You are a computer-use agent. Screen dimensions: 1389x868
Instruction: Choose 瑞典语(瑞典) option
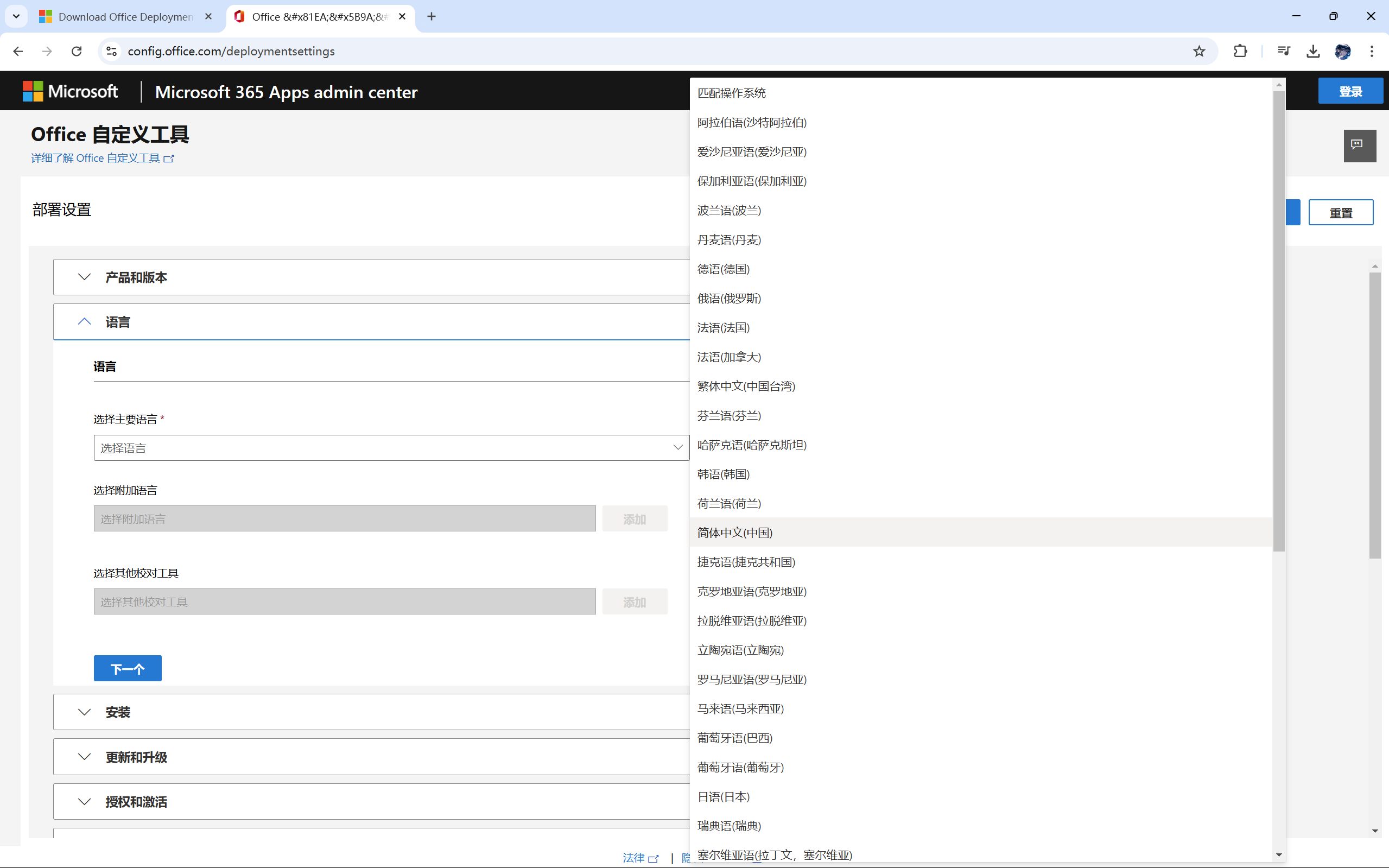pyautogui.click(x=981, y=826)
